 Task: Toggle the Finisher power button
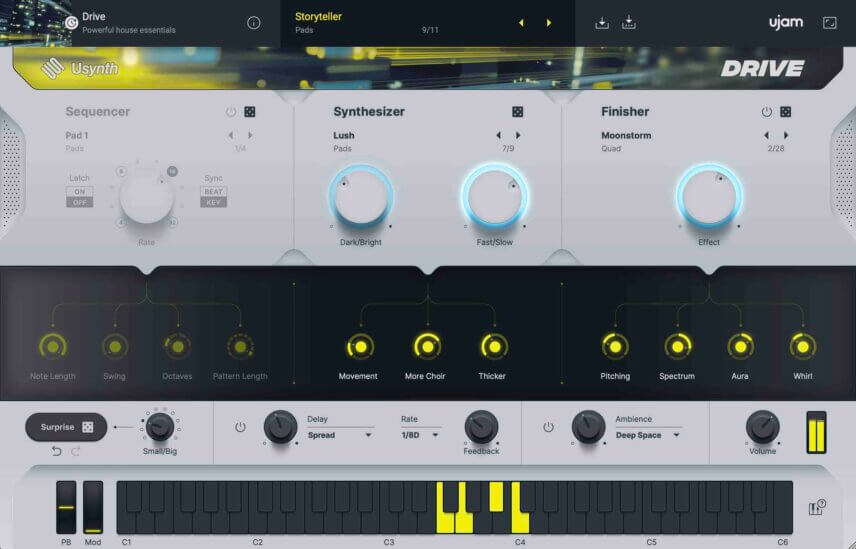(x=766, y=112)
